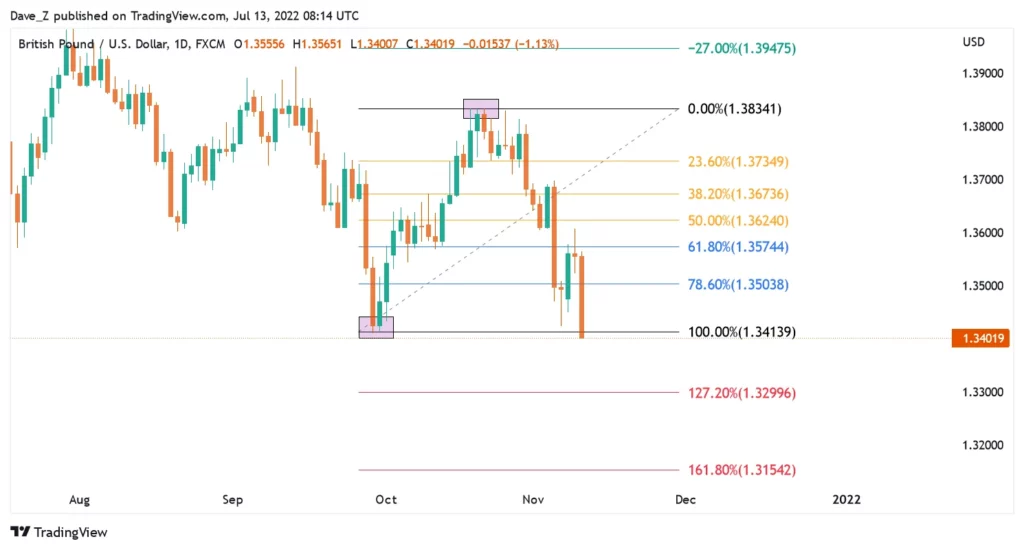Image resolution: width=1024 pixels, height=550 pixels.
Task: Click the 1.39000 price axis label
Action: coord(980,74)
